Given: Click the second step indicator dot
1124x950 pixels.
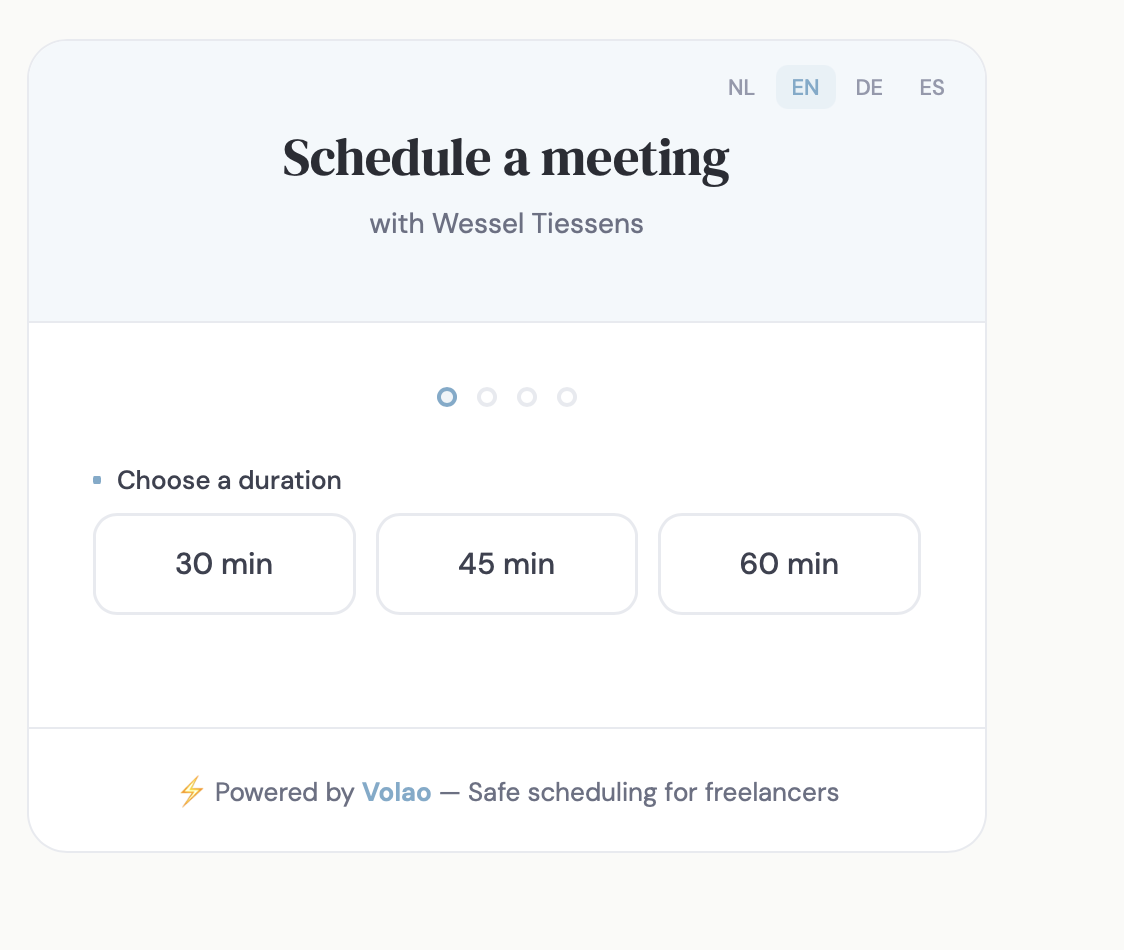Looking at the screenshot, I should [x=487, y=397].
